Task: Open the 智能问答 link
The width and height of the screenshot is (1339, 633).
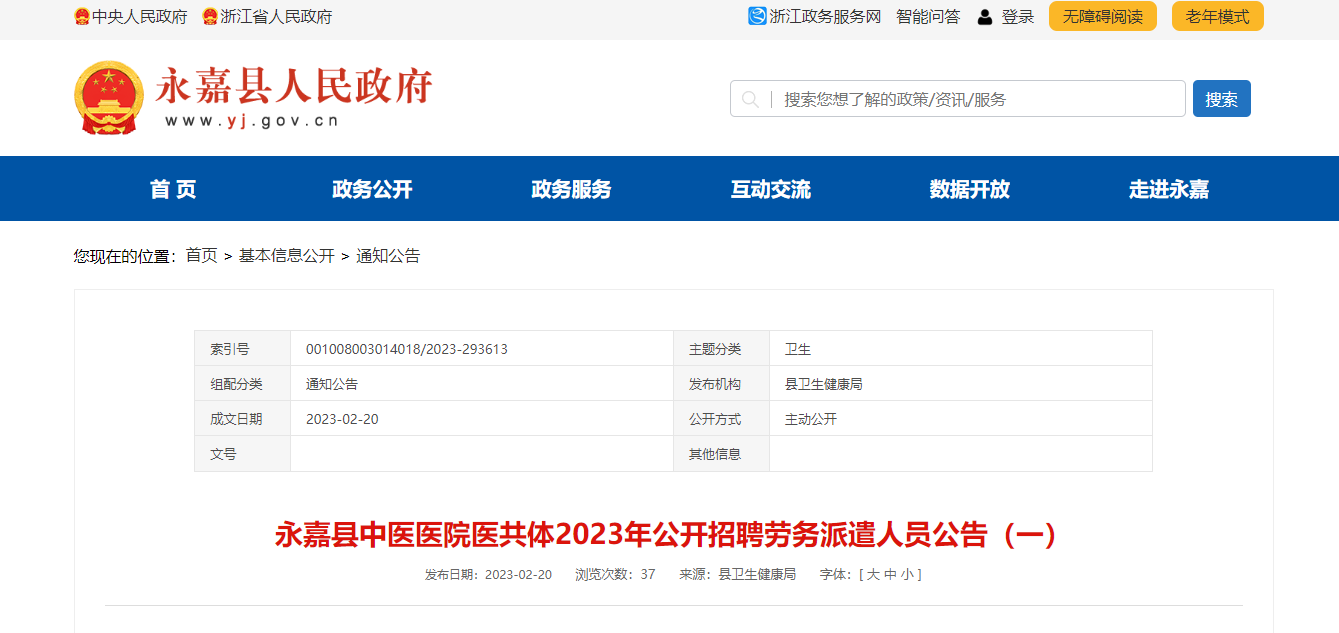Action: pos(927,17)
